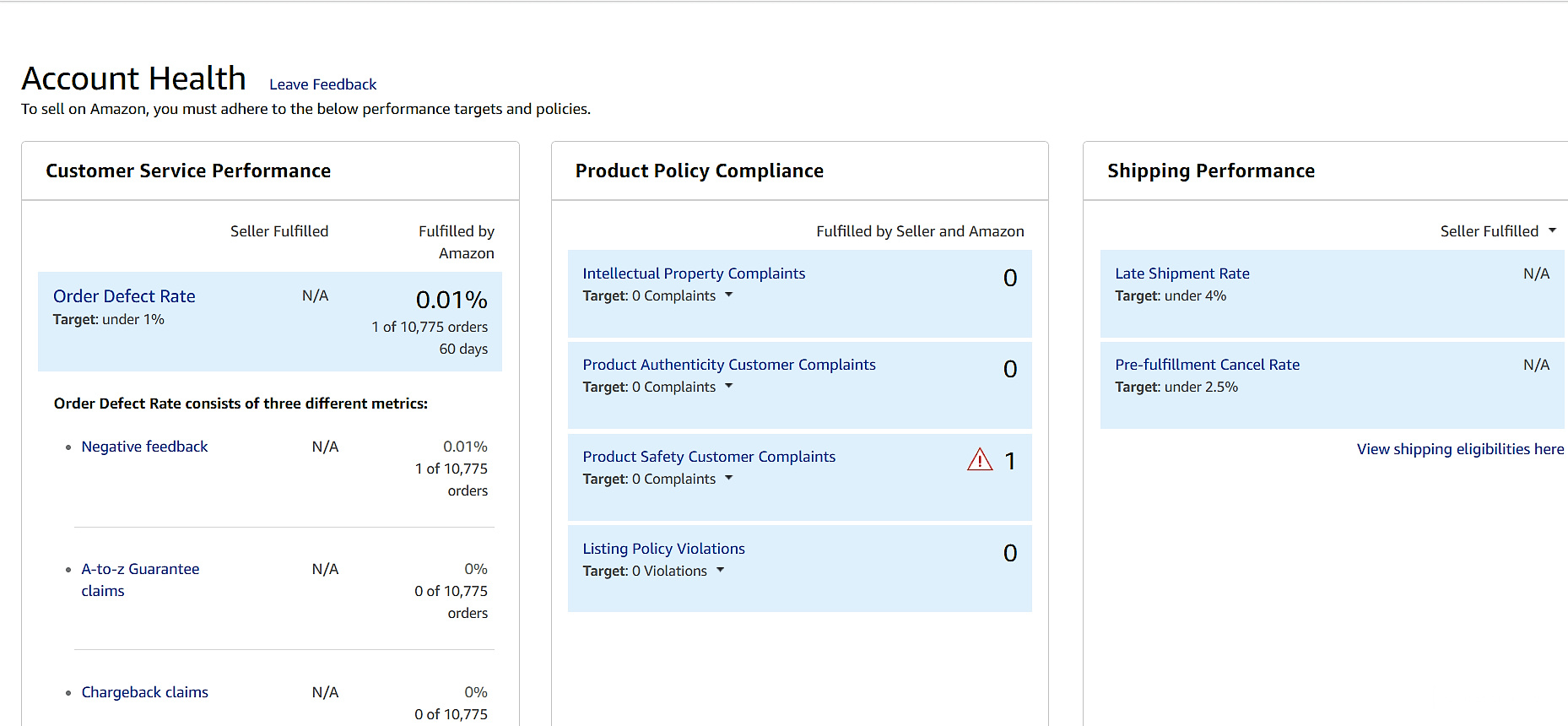Open Product Authenticity Customer Complaints

pyautogui.click(x=728, y=365)
